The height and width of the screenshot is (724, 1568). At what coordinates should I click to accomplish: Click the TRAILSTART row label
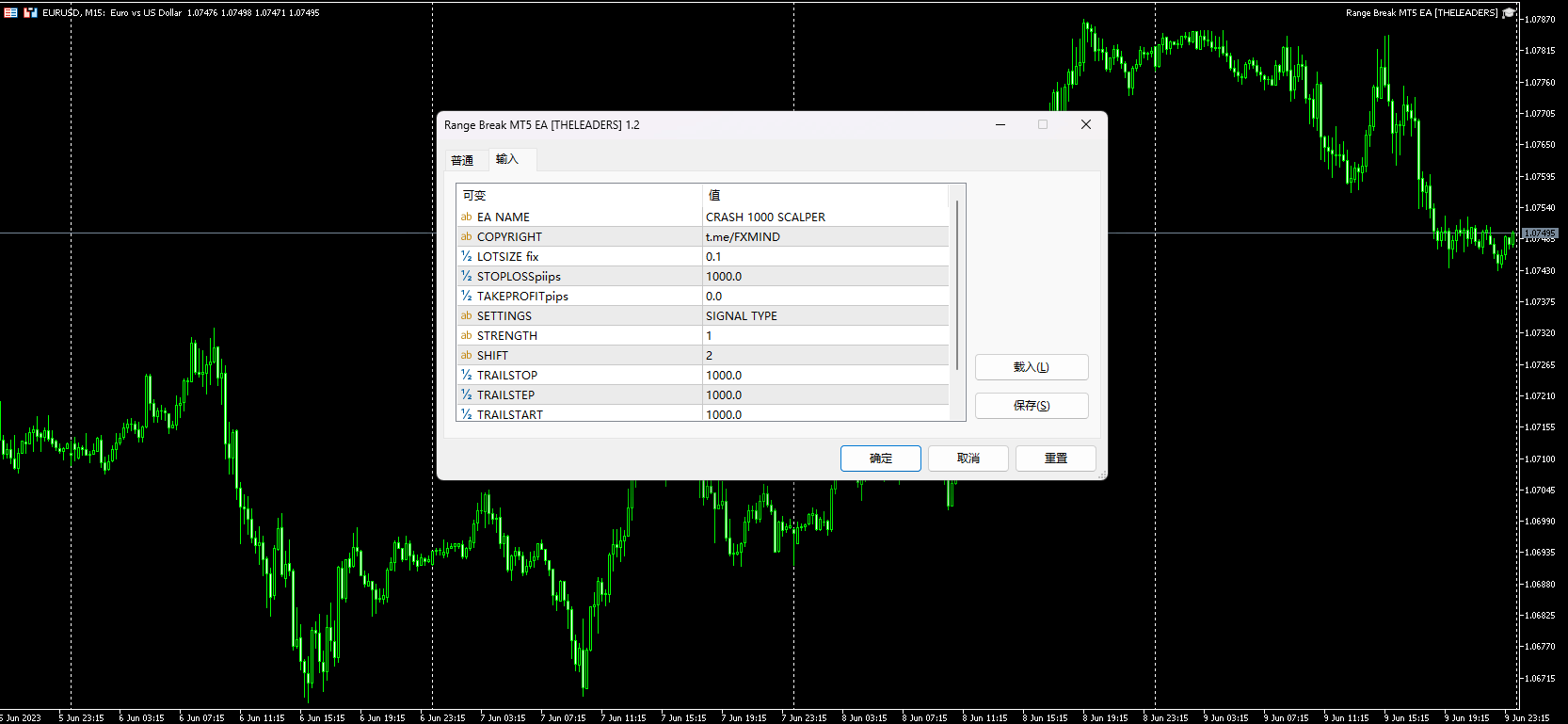point(510,414)
